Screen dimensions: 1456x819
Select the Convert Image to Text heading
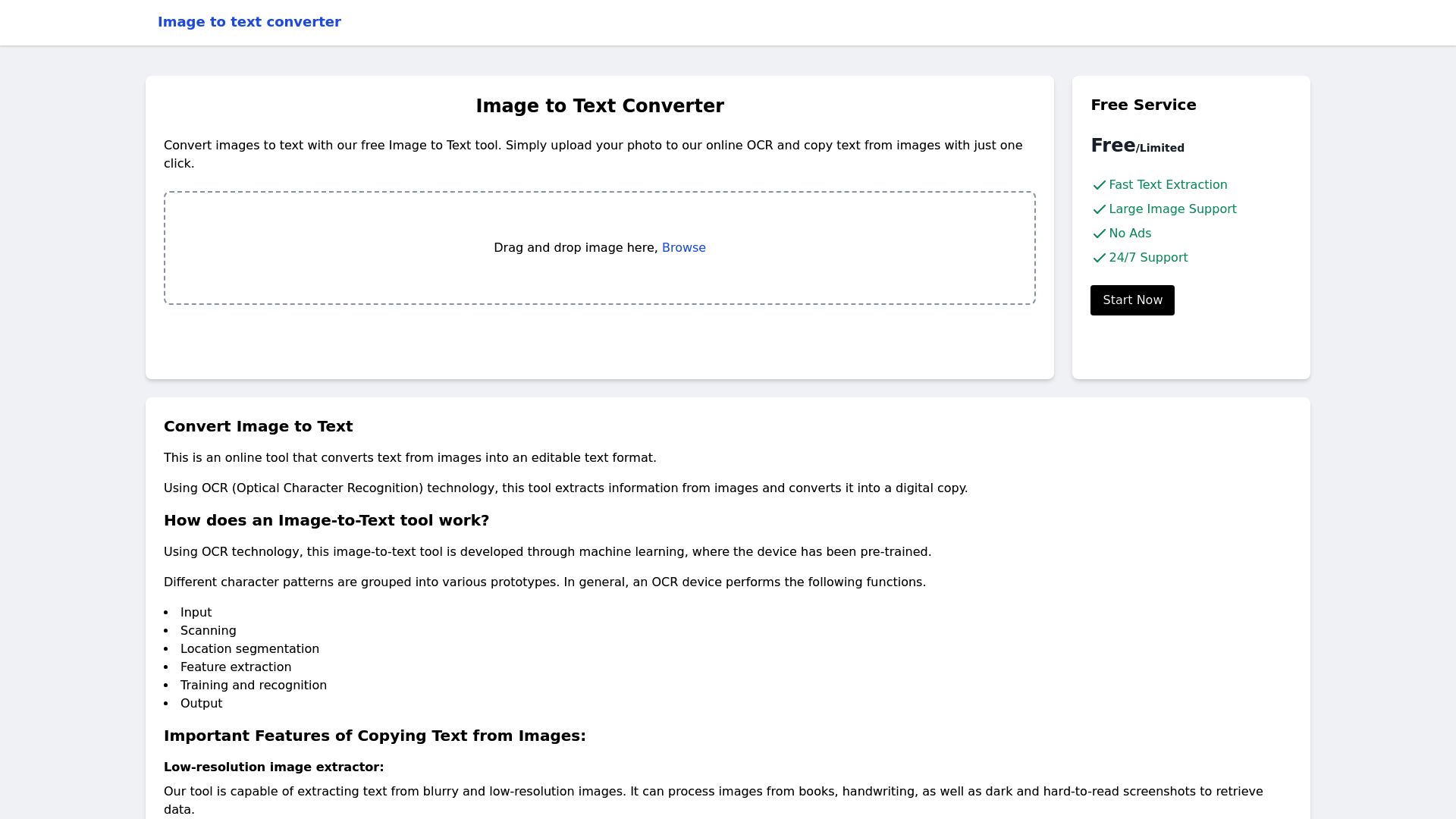tap(258, 426)
